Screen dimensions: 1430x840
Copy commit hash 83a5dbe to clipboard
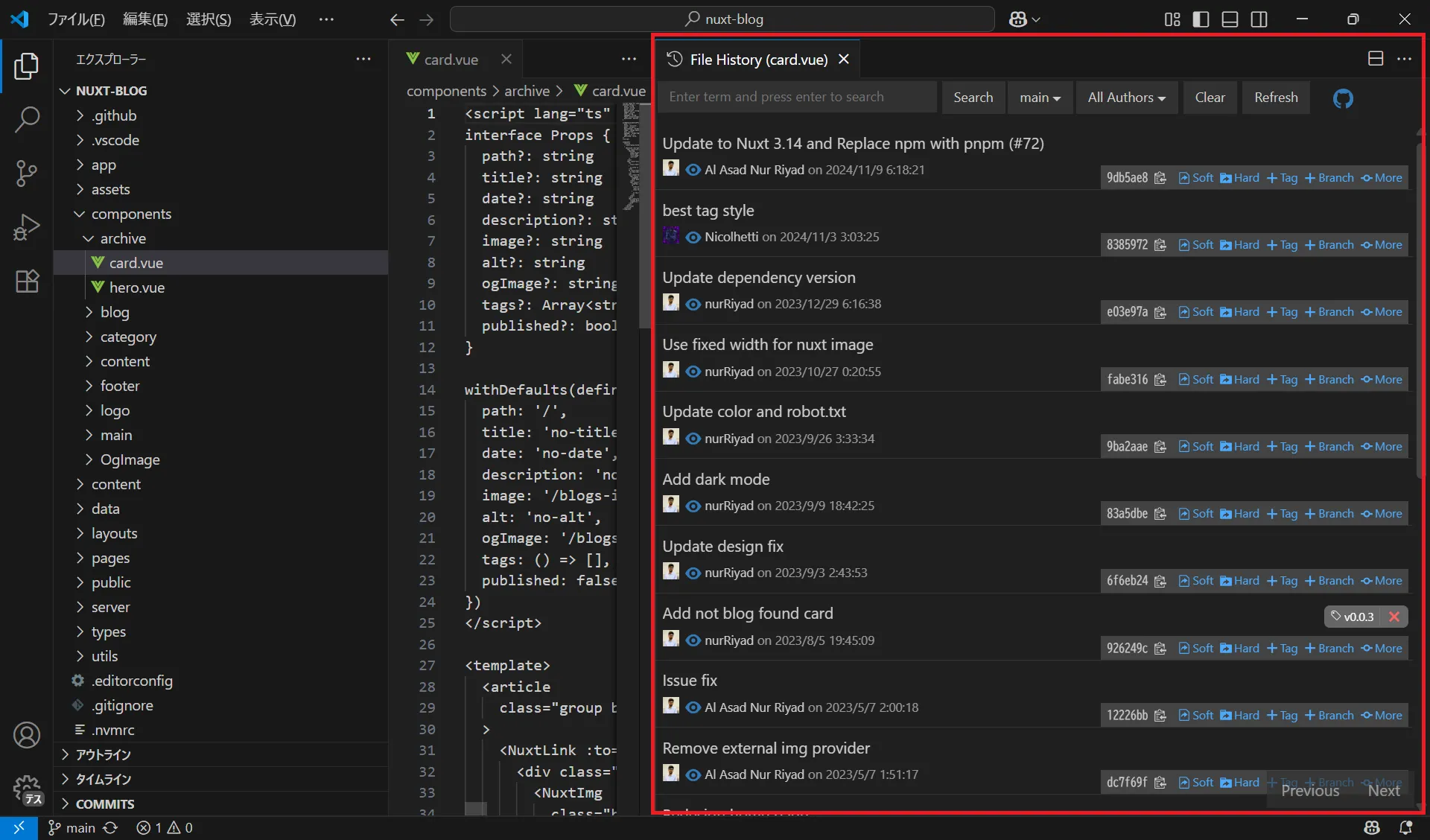click(x=1160, y=514)
